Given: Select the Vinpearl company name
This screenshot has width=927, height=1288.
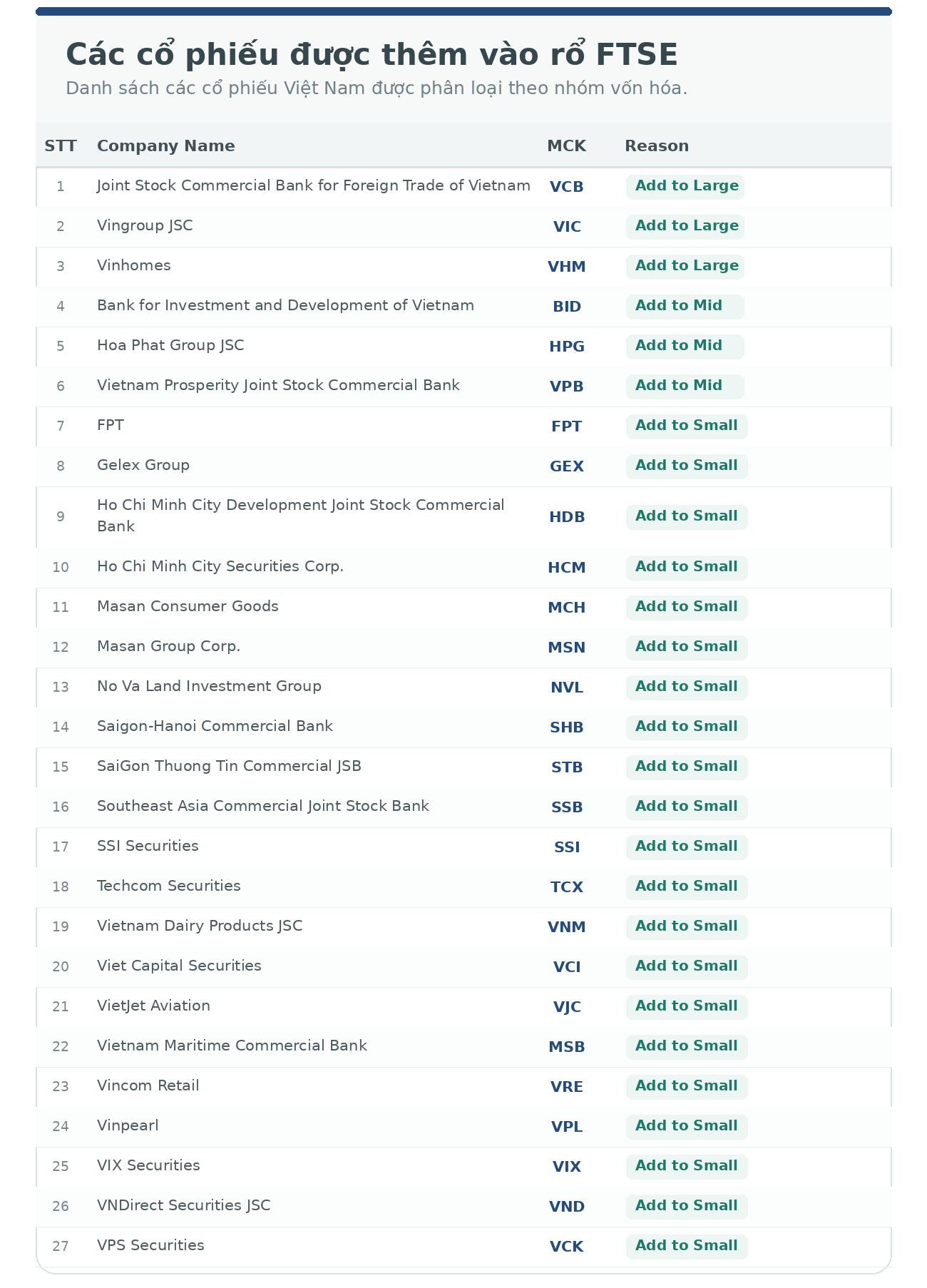Looking at the screenshot, I should pyautogui.click(x=128, y=1126).
